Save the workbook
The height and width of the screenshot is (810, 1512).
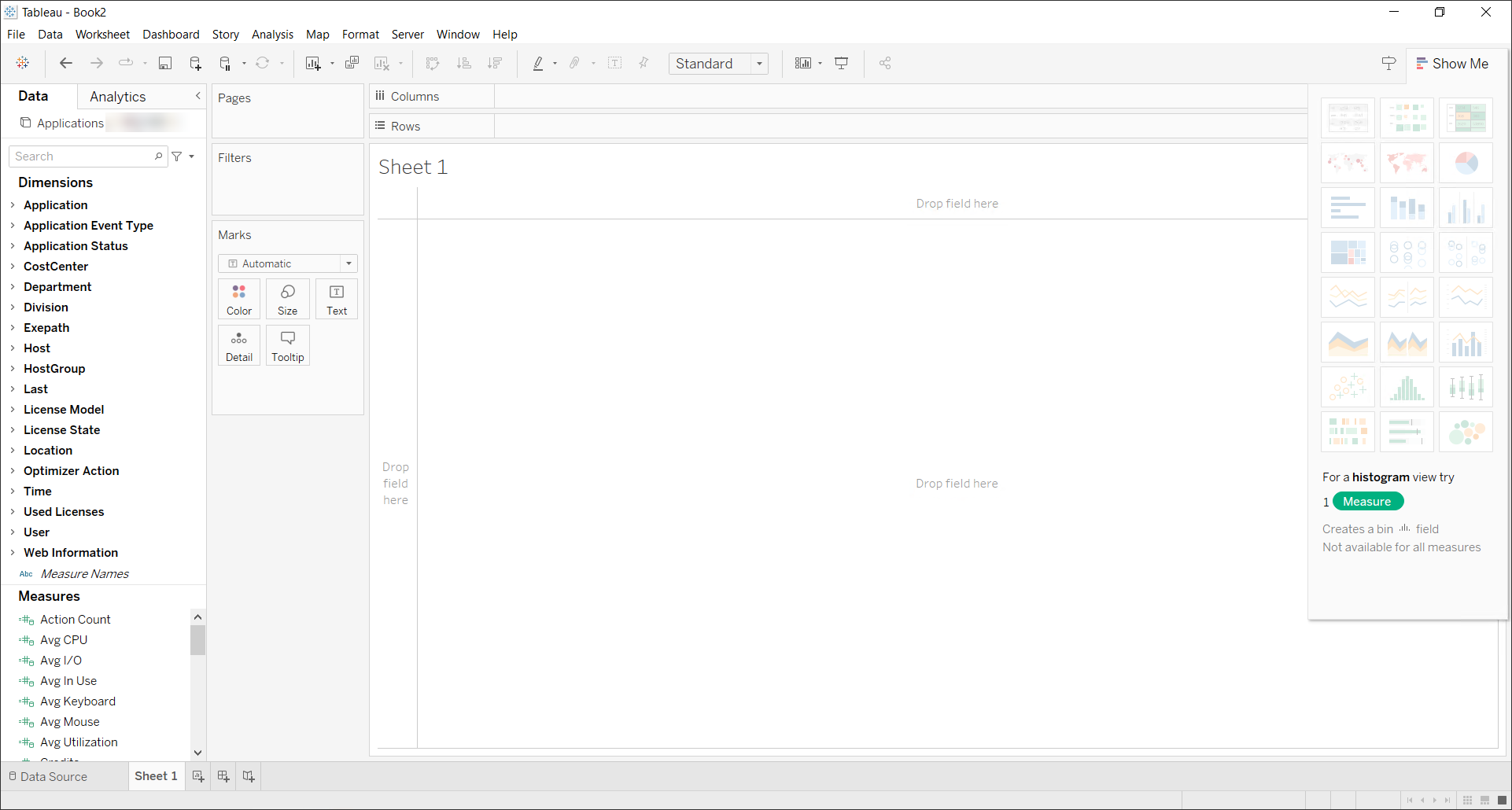pyautogui.click(x=165, y=63)
